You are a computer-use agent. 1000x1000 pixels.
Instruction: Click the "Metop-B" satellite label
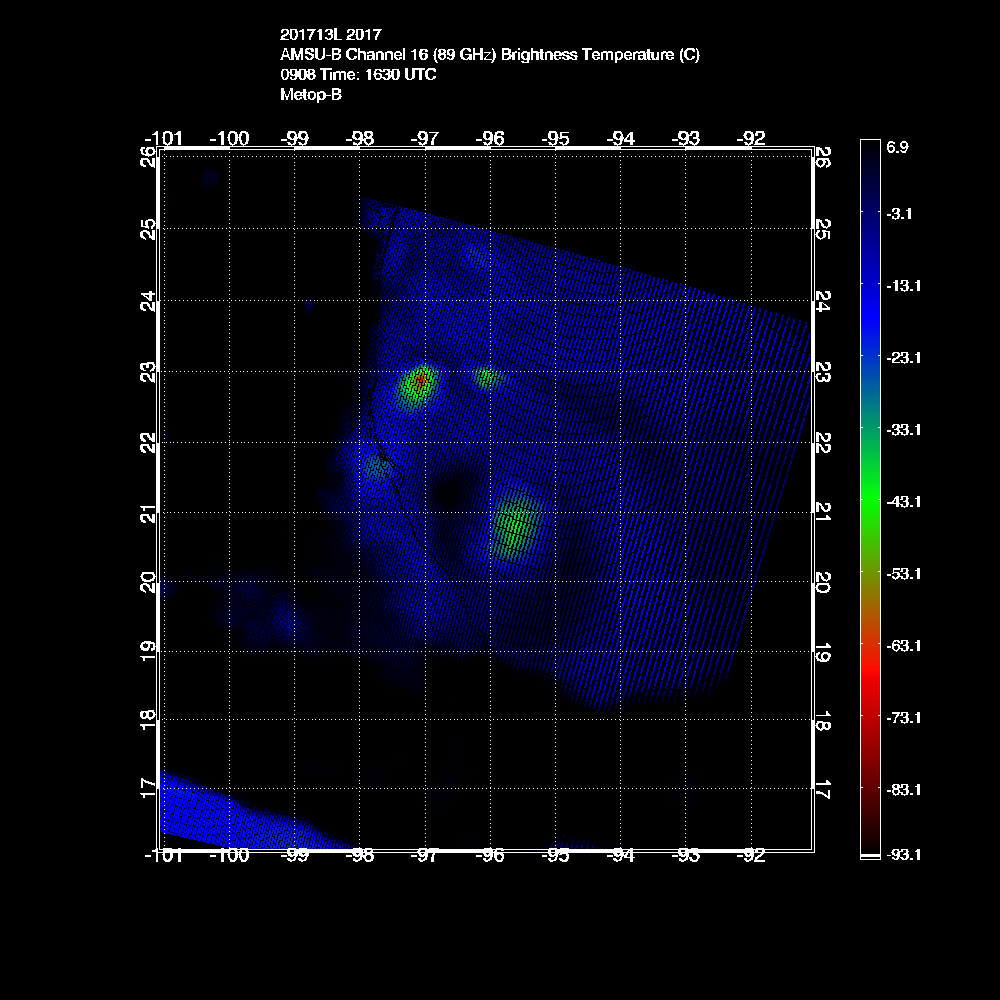point(311,94)
